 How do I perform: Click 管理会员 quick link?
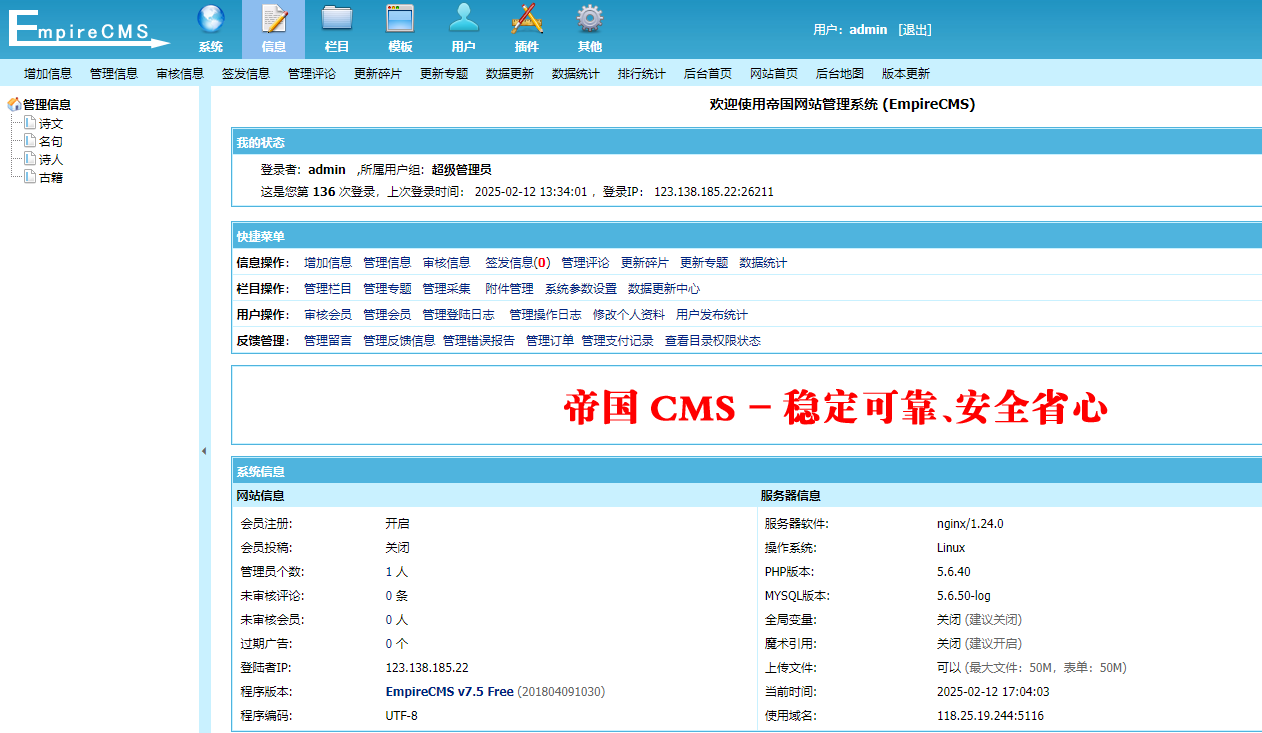(x=387, y=315)
